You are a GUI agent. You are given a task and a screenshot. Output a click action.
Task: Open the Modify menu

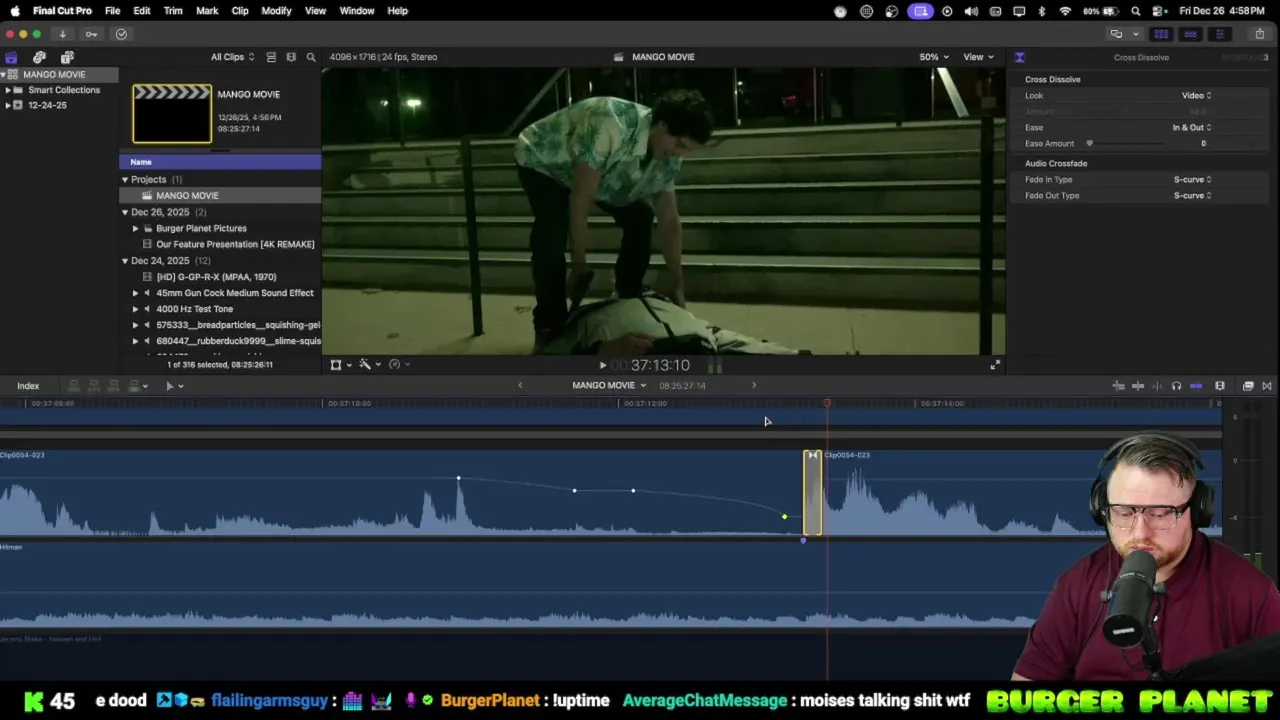(x=276, y=11)
